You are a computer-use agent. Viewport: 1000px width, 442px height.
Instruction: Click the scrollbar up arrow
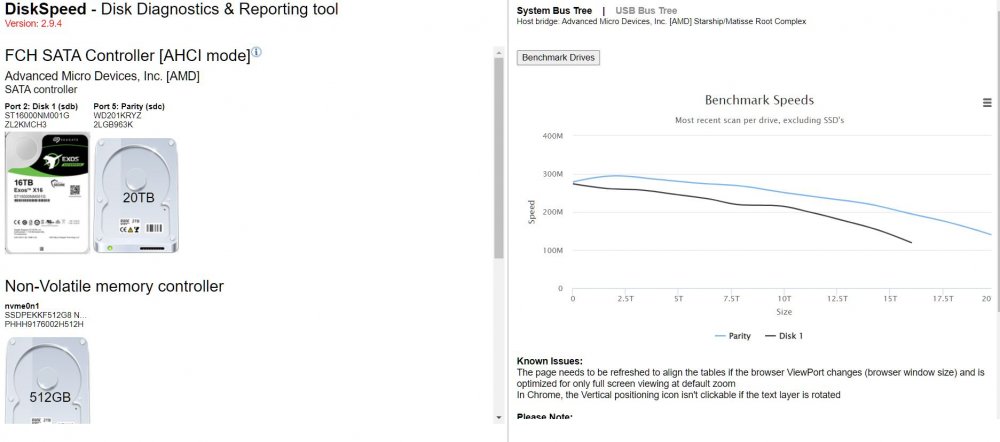(x=498, y=52)
